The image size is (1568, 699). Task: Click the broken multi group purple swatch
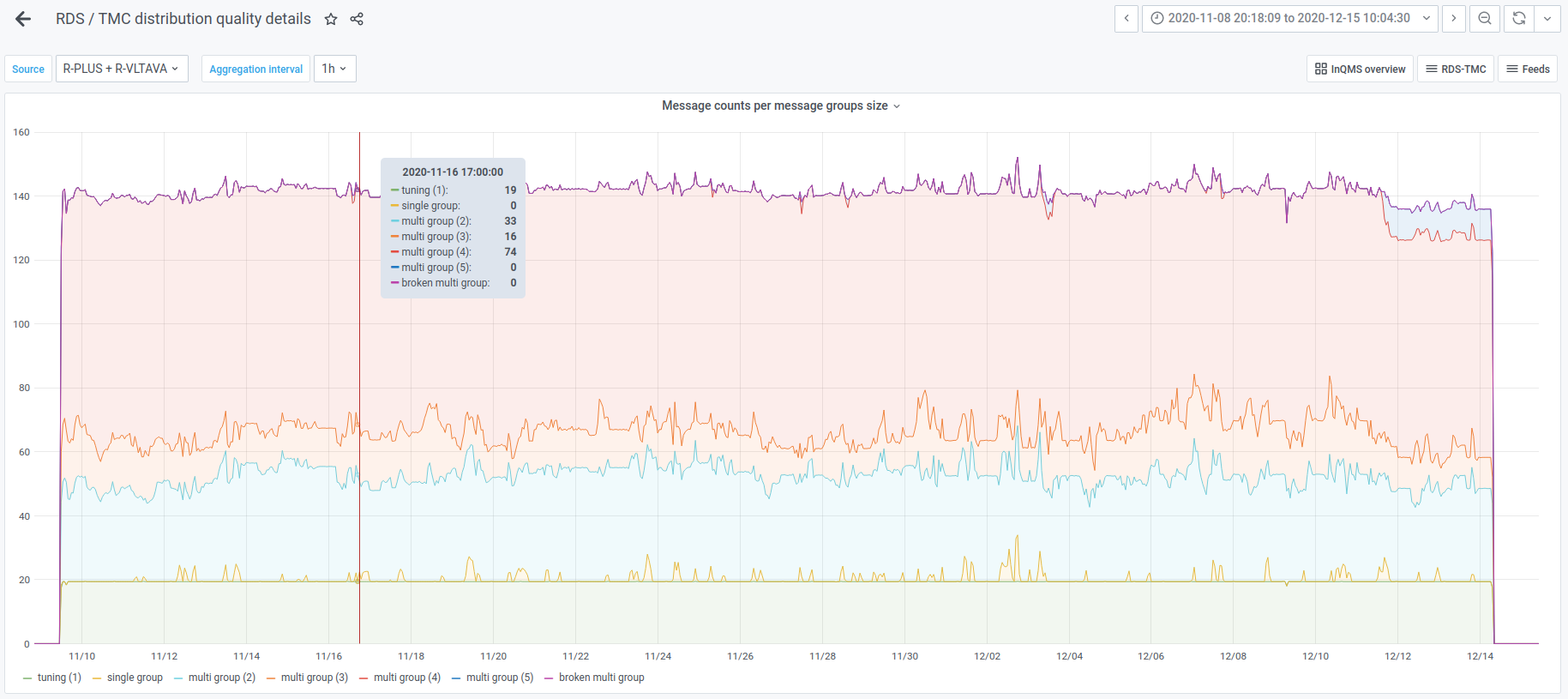[x=549, y=678]
